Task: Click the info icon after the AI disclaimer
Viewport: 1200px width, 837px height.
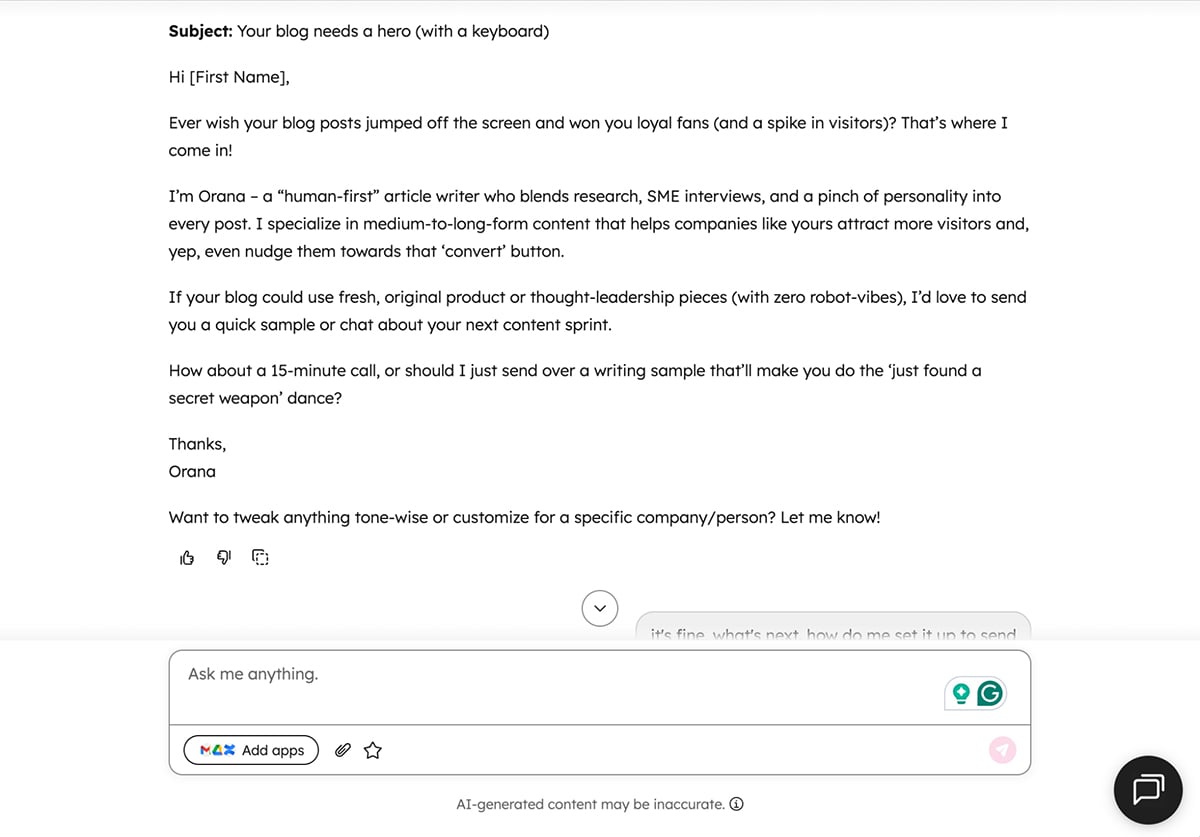Action: click(x=737, y=804)
